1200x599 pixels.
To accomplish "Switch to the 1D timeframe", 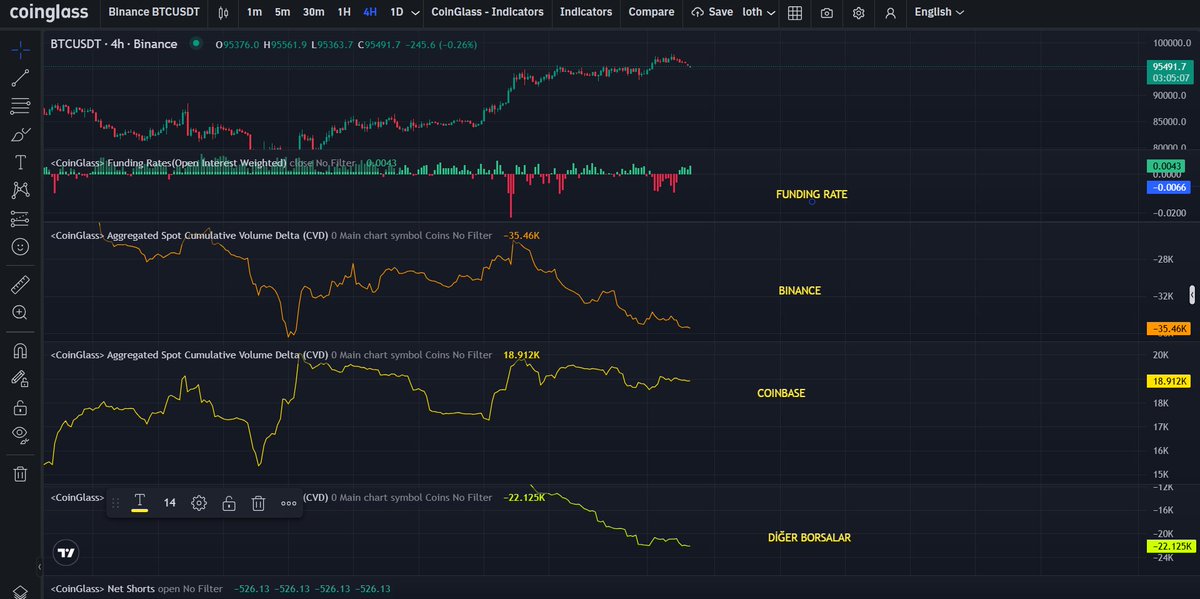I will [x=397, y=13].
